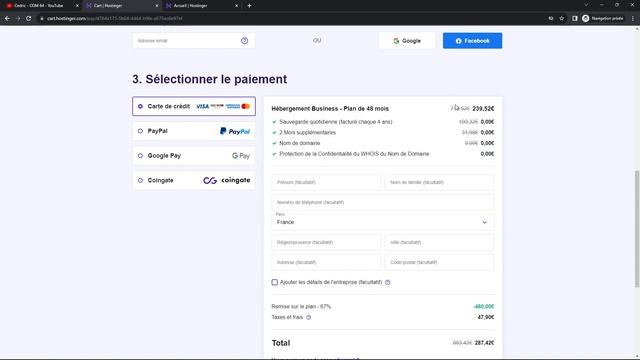Click the 'Remise sur le plan - 67%' line

coord(301,307)
